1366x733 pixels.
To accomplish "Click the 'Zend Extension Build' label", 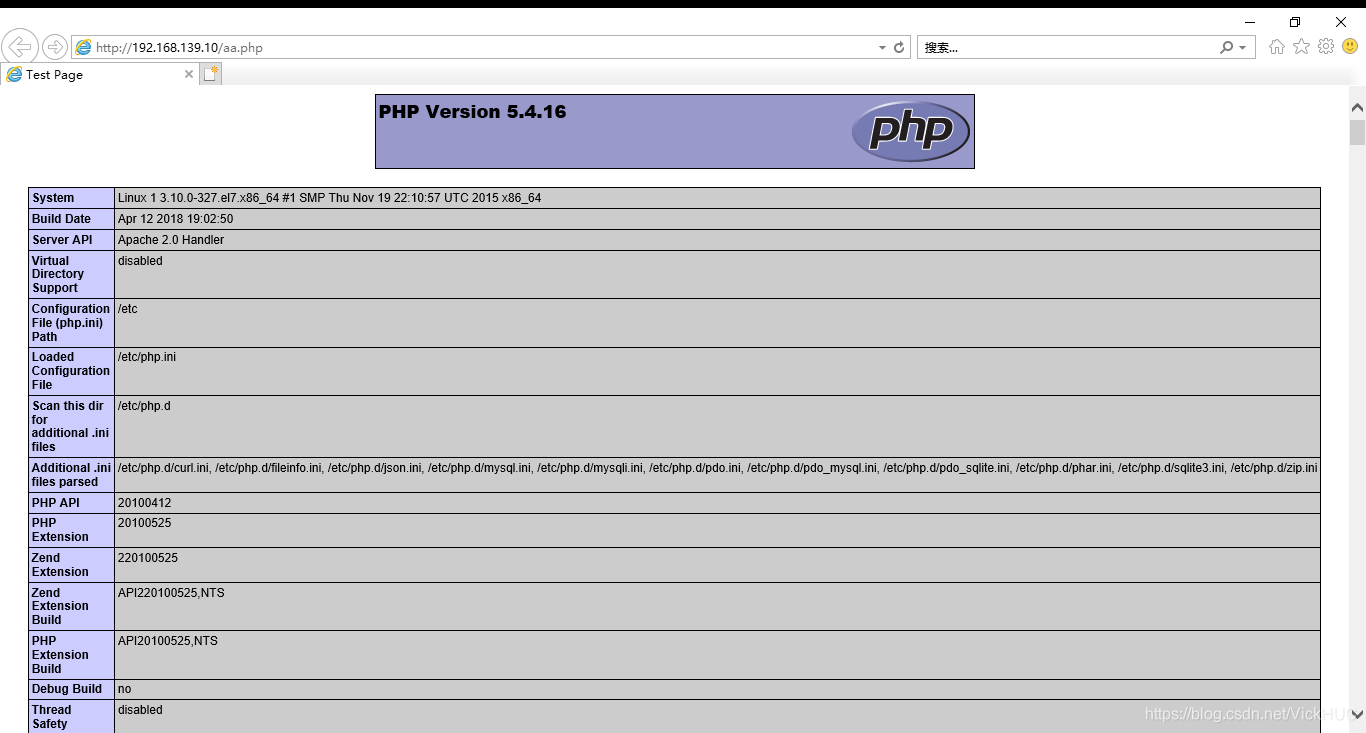I will (60, 606).
